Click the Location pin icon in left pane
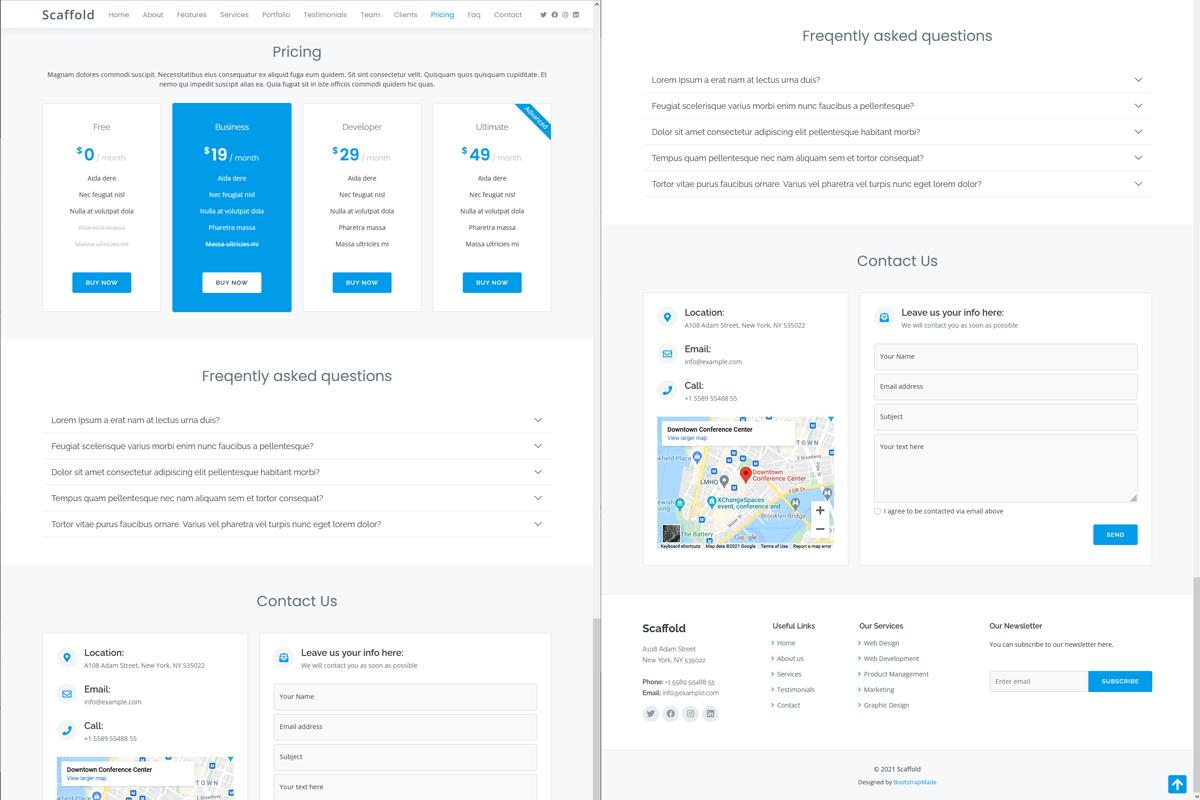The height and width of the screenshot is (800, 1200). 67,657
